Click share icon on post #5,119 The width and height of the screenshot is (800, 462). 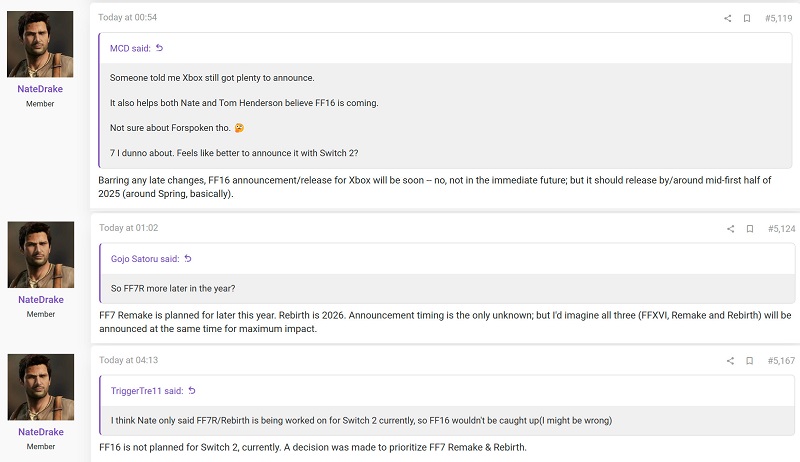point(728,18)
